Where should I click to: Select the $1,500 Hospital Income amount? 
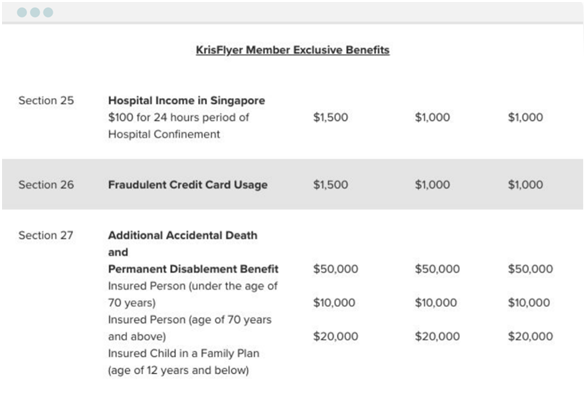pyautogui.click(x=331, y=117)
